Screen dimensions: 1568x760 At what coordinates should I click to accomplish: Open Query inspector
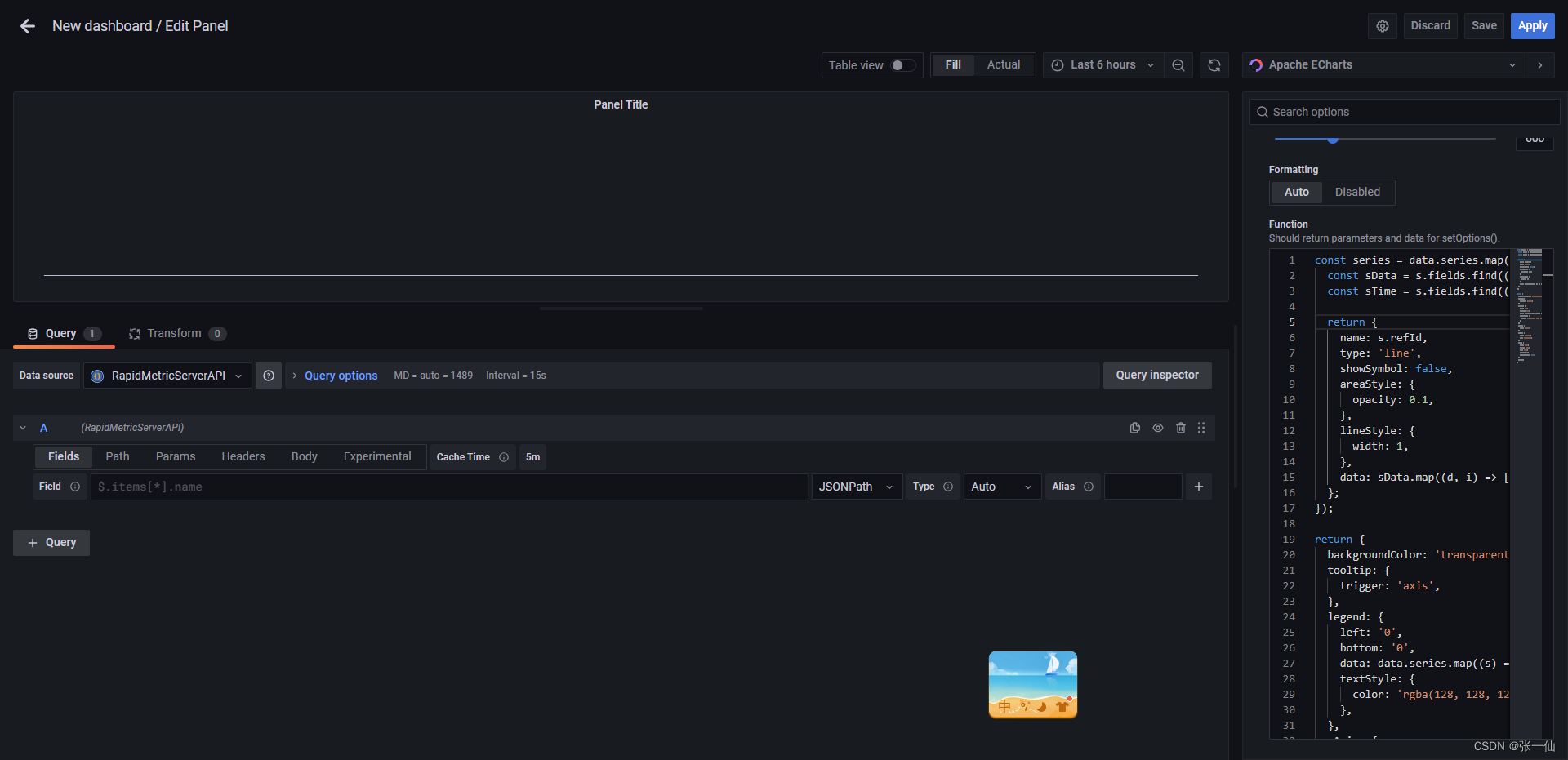click(x=1156, y=375)
